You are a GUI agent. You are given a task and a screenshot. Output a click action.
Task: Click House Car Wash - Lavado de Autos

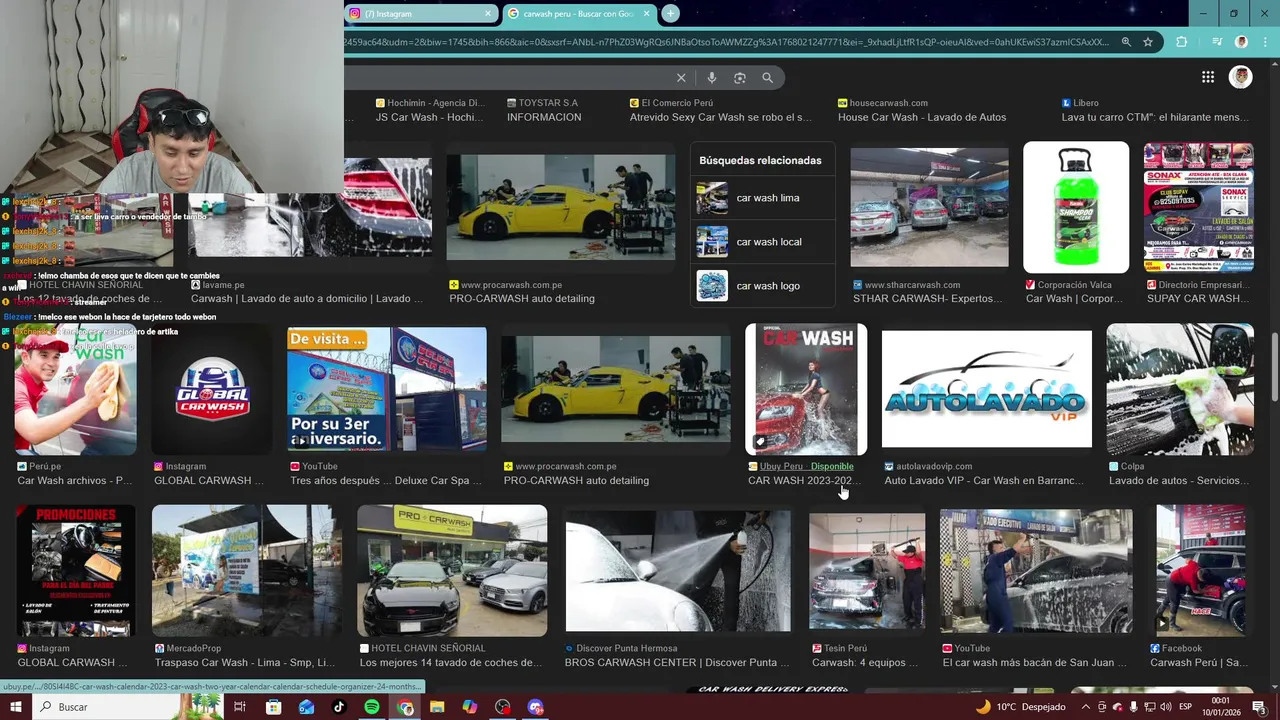pyautogui.click(x=922, y=117)
